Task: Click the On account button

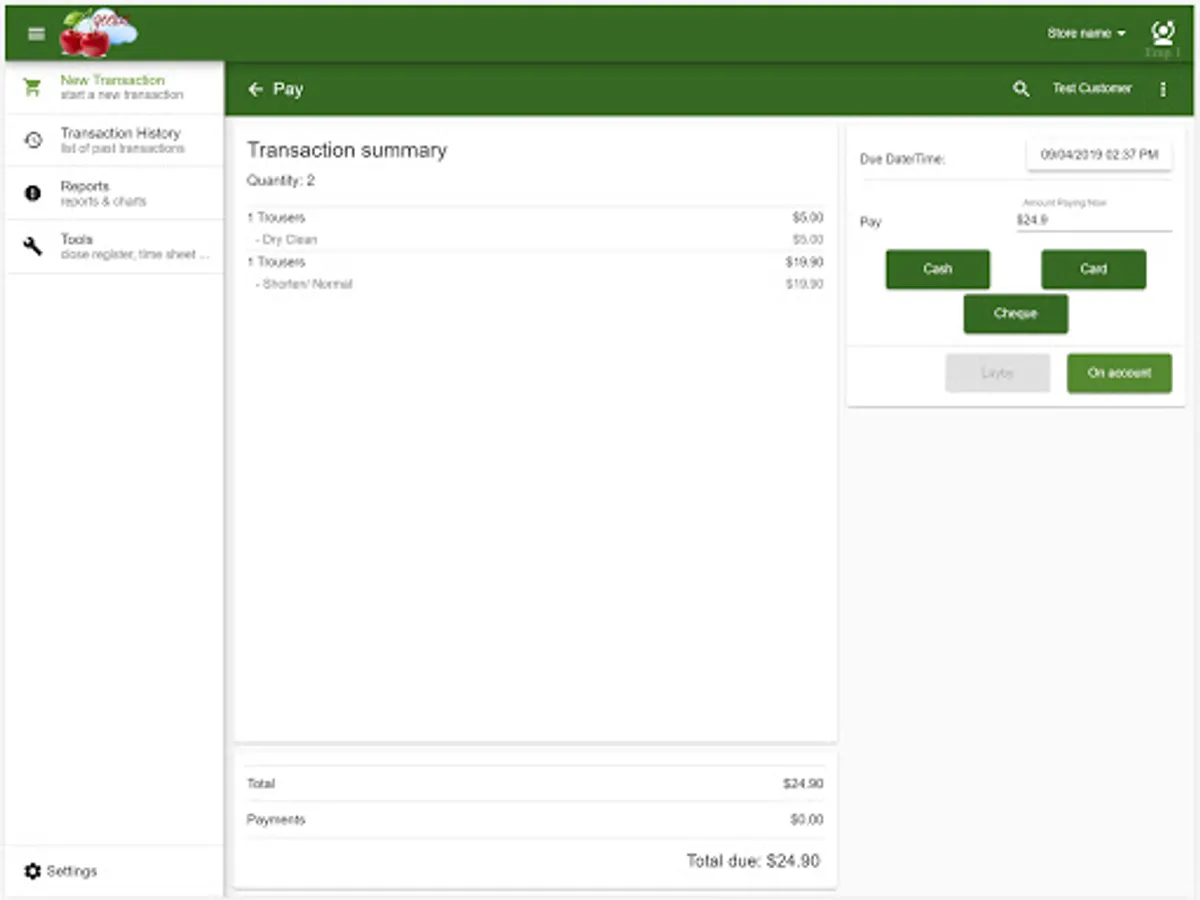Action: coord(1119,373)
